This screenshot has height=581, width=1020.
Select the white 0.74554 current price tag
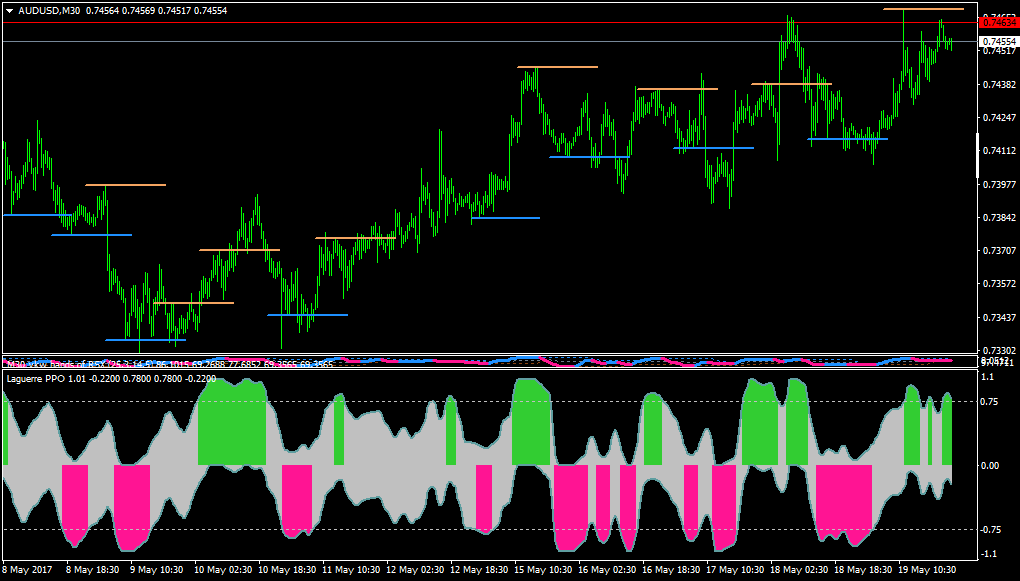999,41
